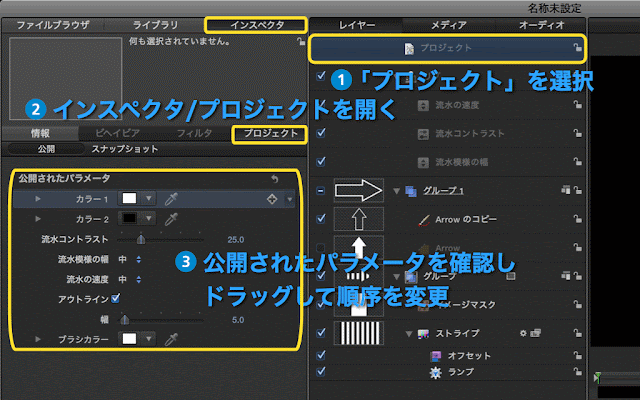Click the document icon in the プロジェクト row

409,49
